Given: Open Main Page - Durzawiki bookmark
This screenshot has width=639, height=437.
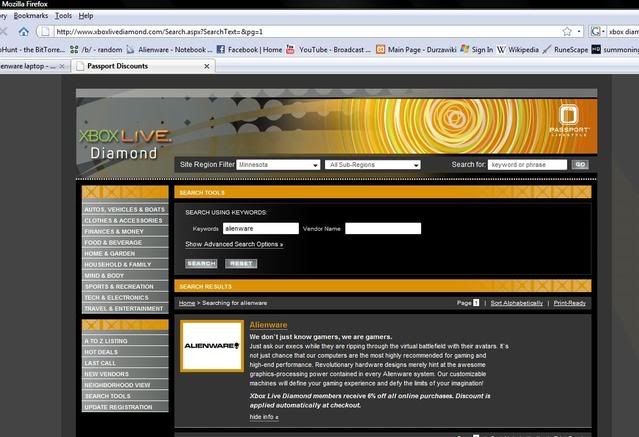Looking at the screenshot, I should (416, 50).
